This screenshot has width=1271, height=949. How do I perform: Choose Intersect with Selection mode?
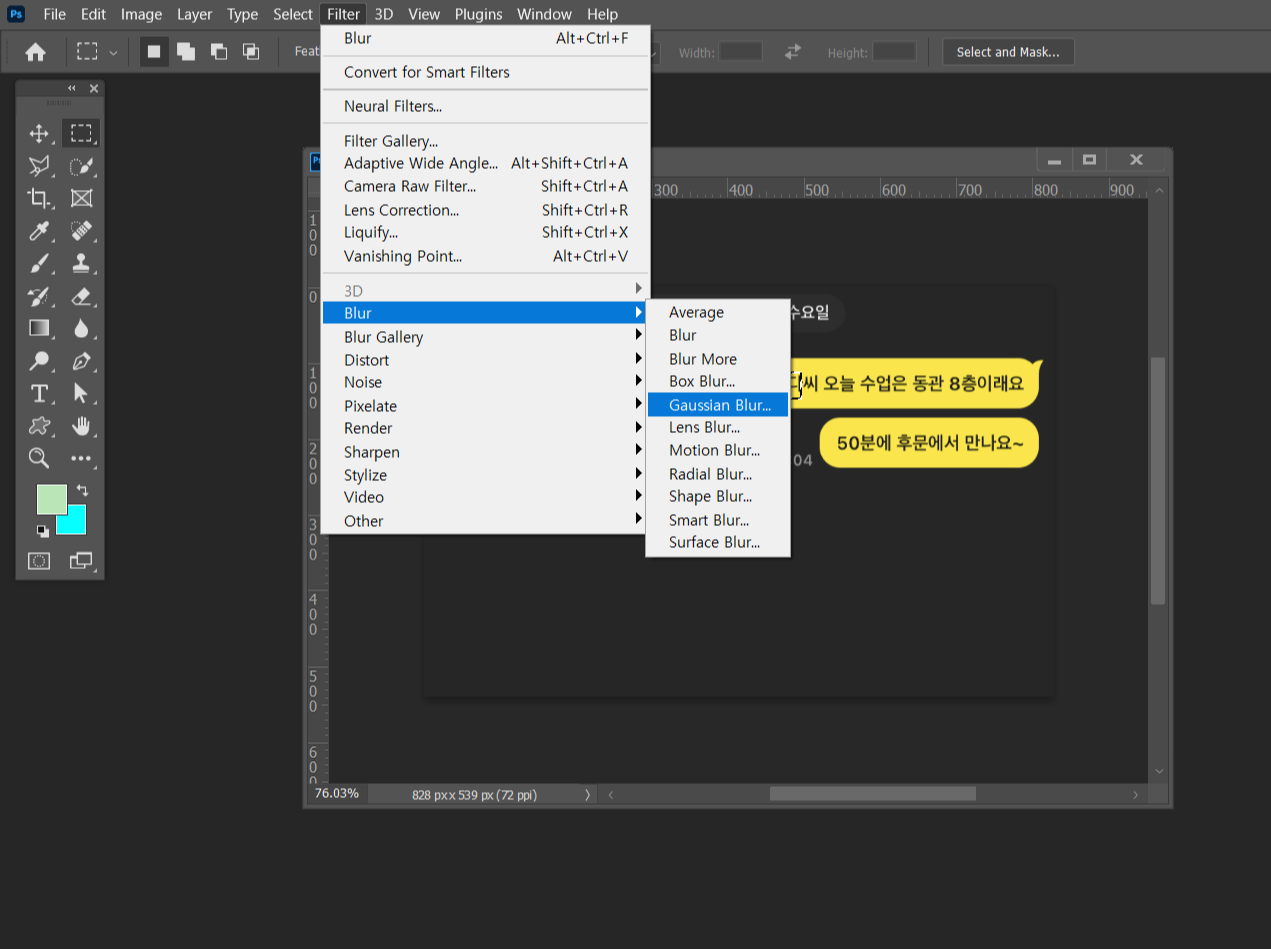coord(250,51)
